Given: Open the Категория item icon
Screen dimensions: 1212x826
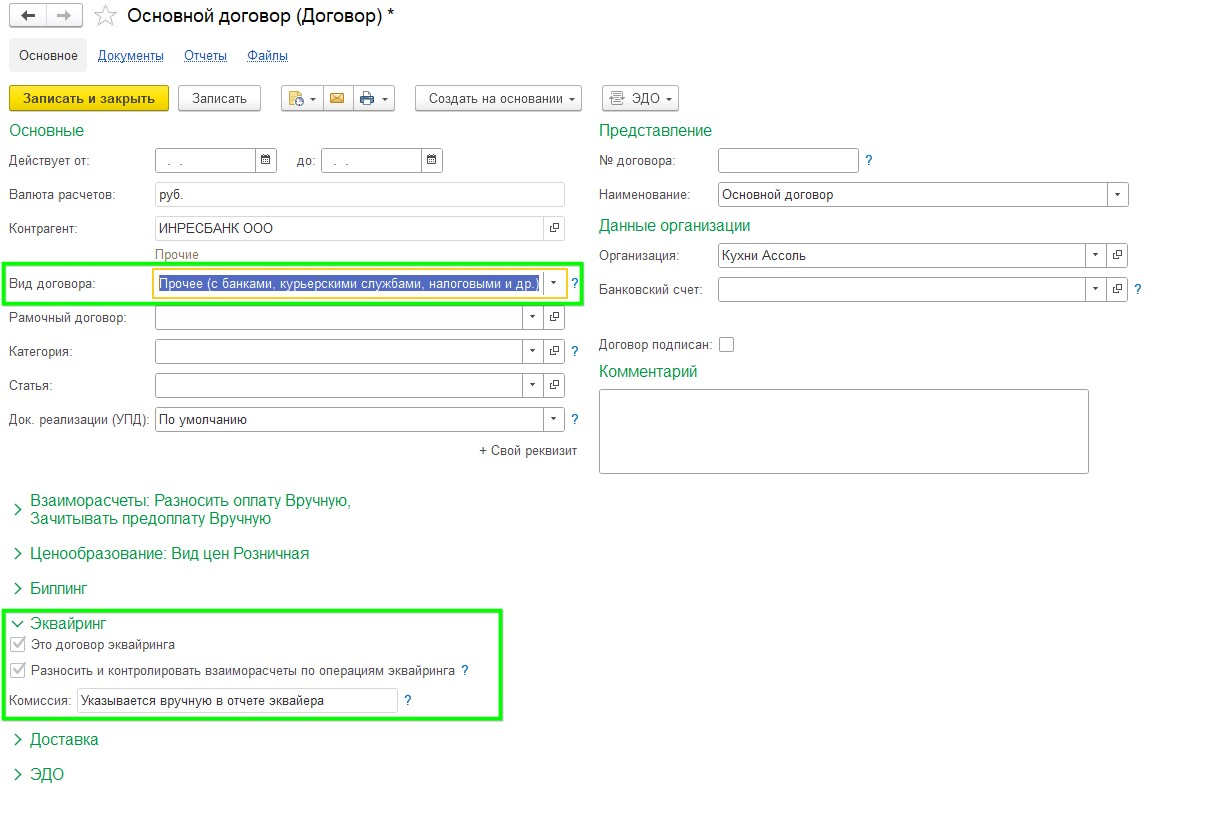Looking at the screenshot, I should (554, 352).
